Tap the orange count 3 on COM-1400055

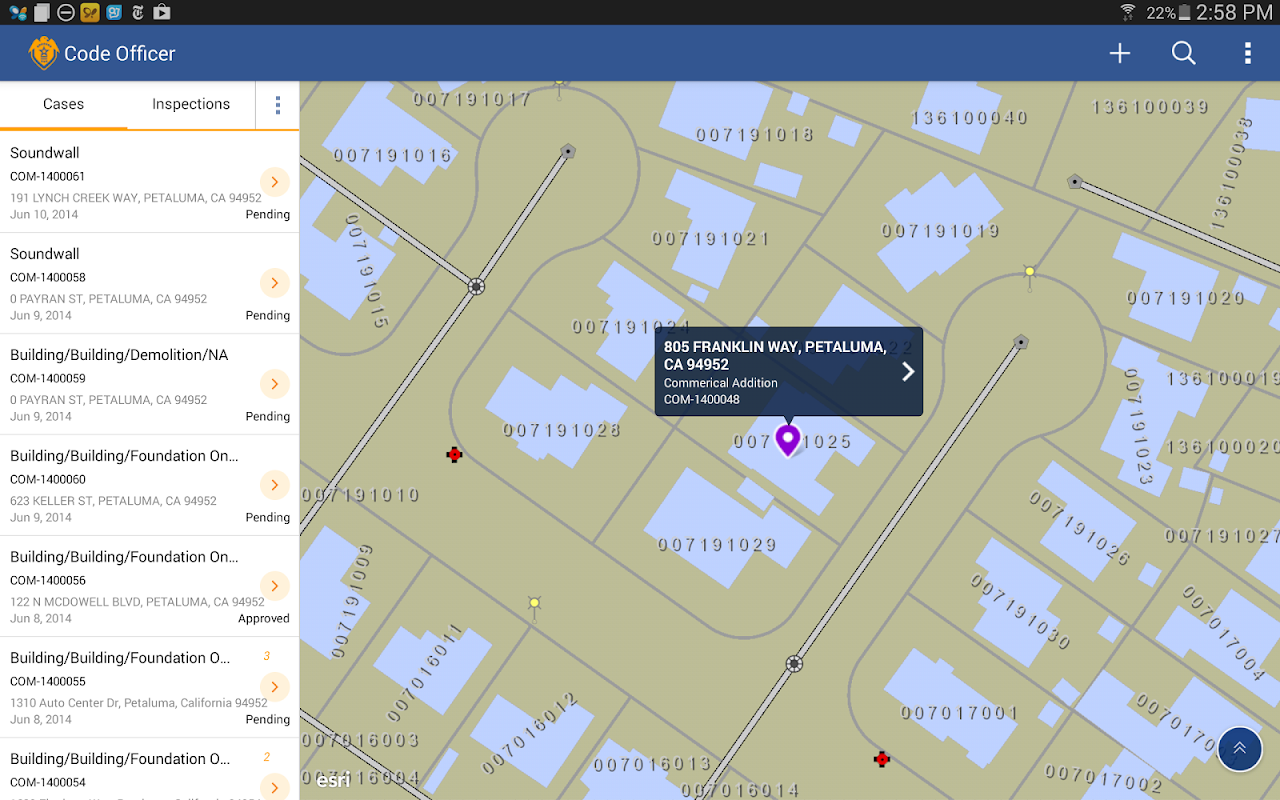pos(266,657)
